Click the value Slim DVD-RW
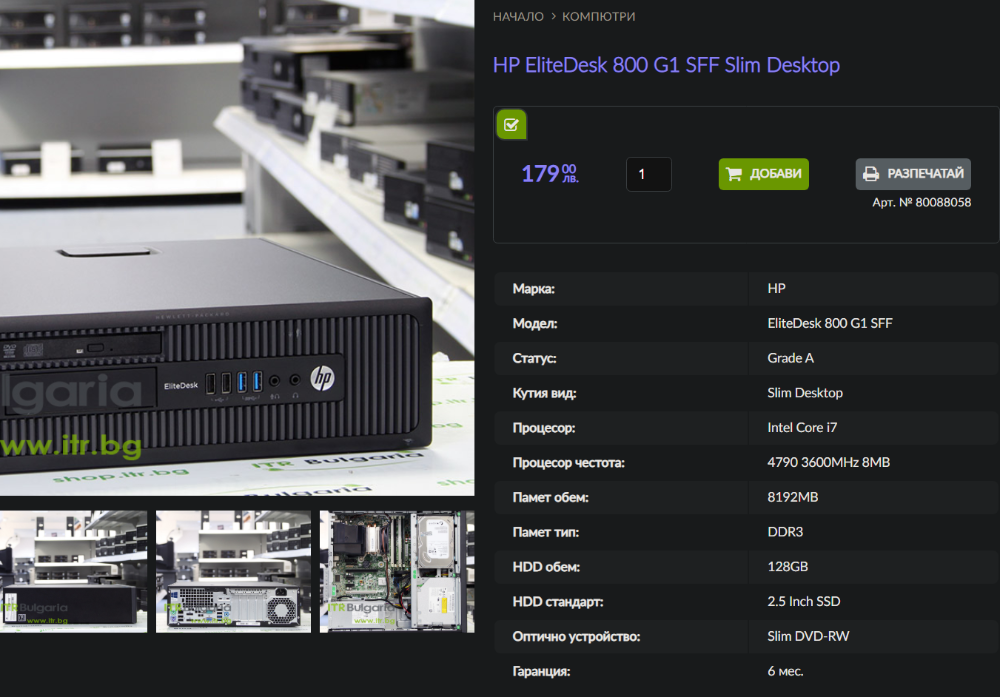1000x697 pixels. pos(808,636)
